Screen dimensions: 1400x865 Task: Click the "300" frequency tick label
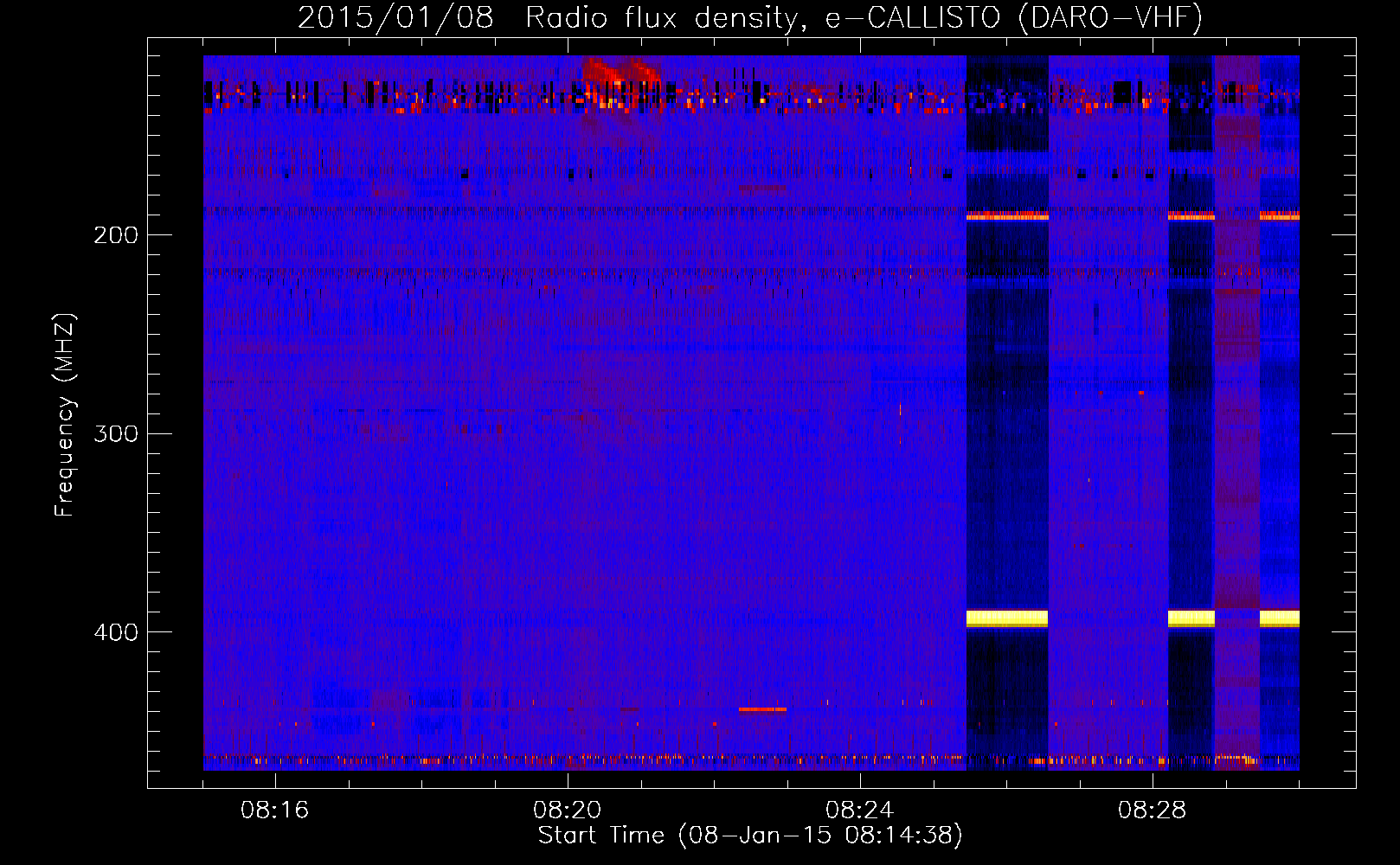pyautogui.click(x=116, y=433)
